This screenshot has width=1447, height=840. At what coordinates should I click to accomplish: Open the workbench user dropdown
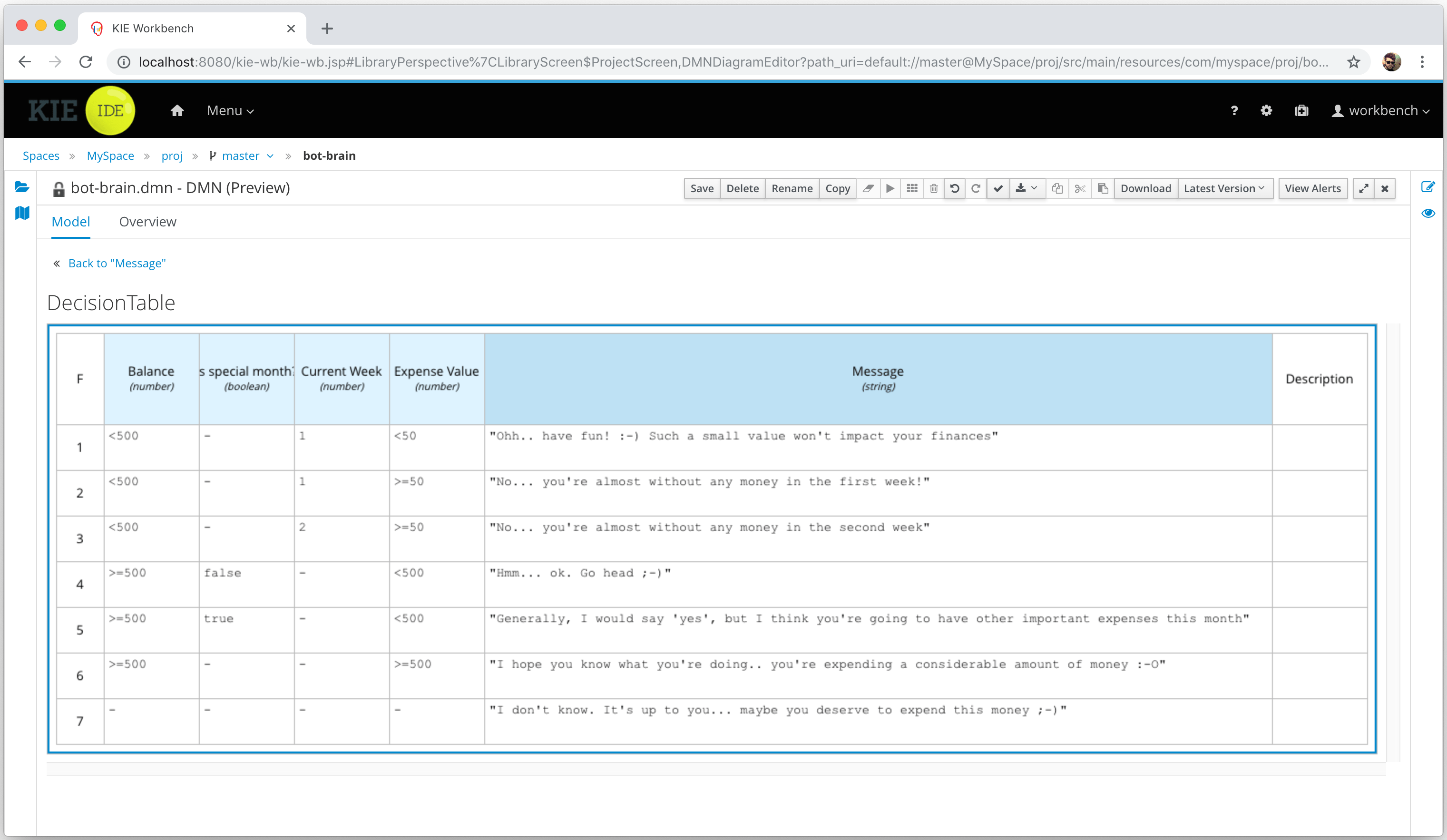(x=1380, y=110)
